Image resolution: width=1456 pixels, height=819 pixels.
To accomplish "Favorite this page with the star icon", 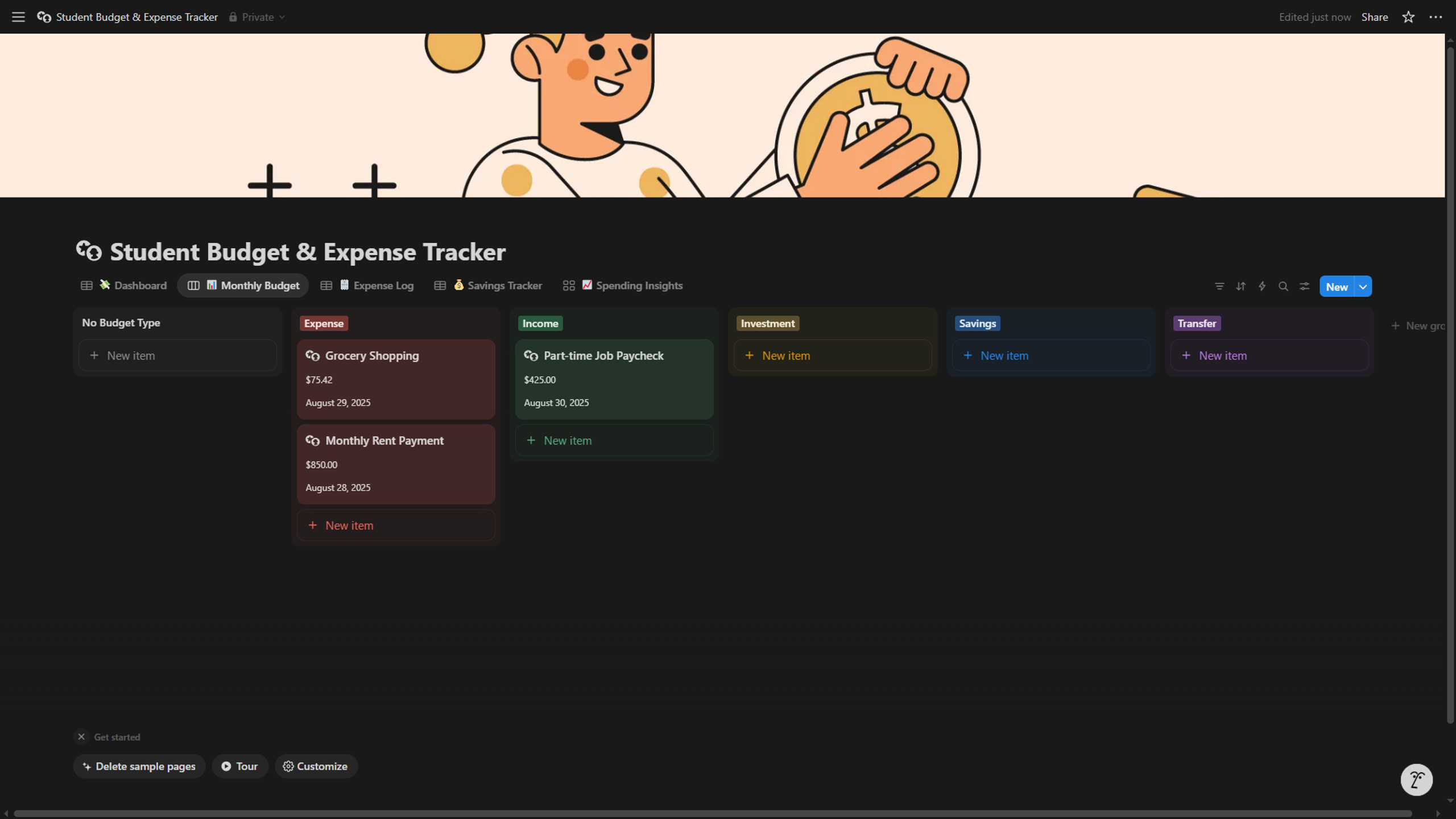I will 1408,17.
